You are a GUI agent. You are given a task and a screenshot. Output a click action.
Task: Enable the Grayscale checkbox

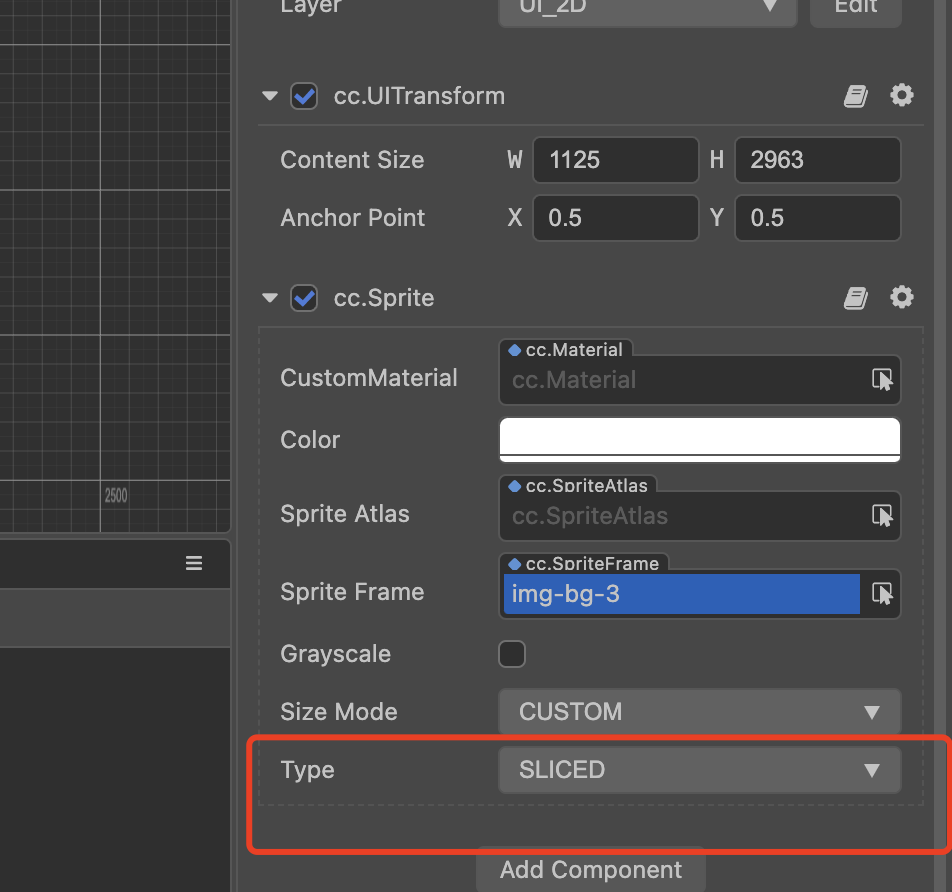512,654
